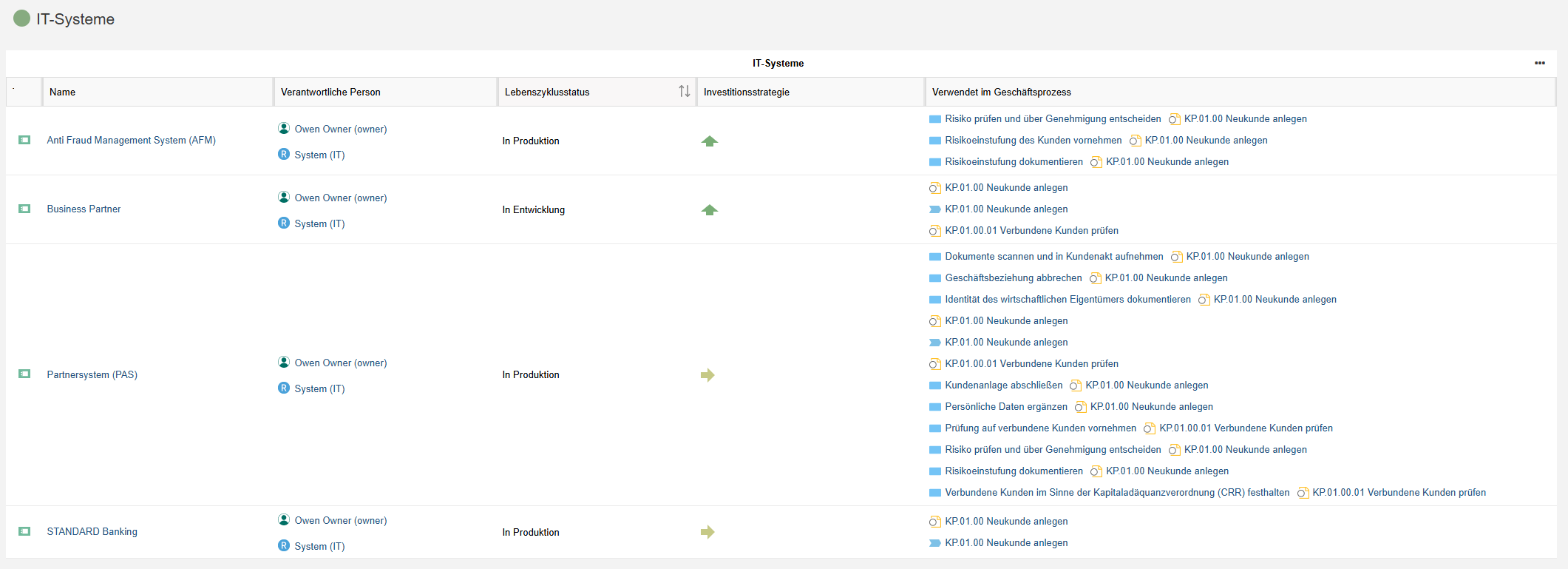Open Owen Owner (owner) in Business Partner row
The image size is (1568, 569).
click(x=341, y=198)
